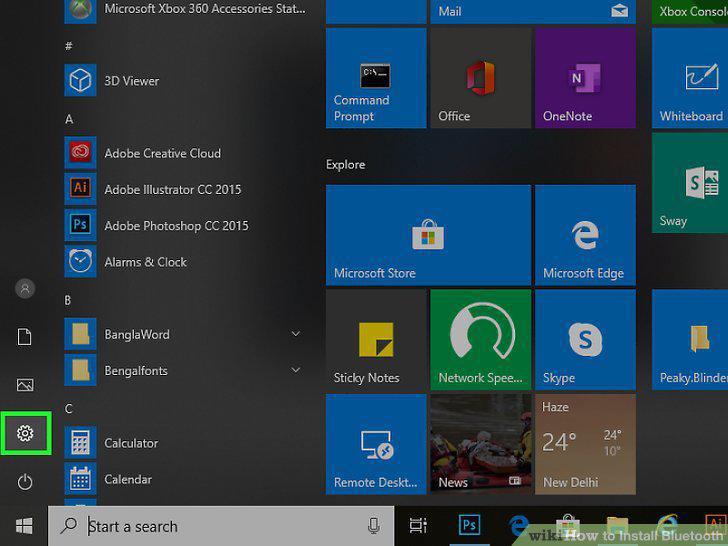This screenshot has width=728, height=546.
Task: Open 3D Viewer from the app list
Action: pyautogui.click(x=186, y=80)
